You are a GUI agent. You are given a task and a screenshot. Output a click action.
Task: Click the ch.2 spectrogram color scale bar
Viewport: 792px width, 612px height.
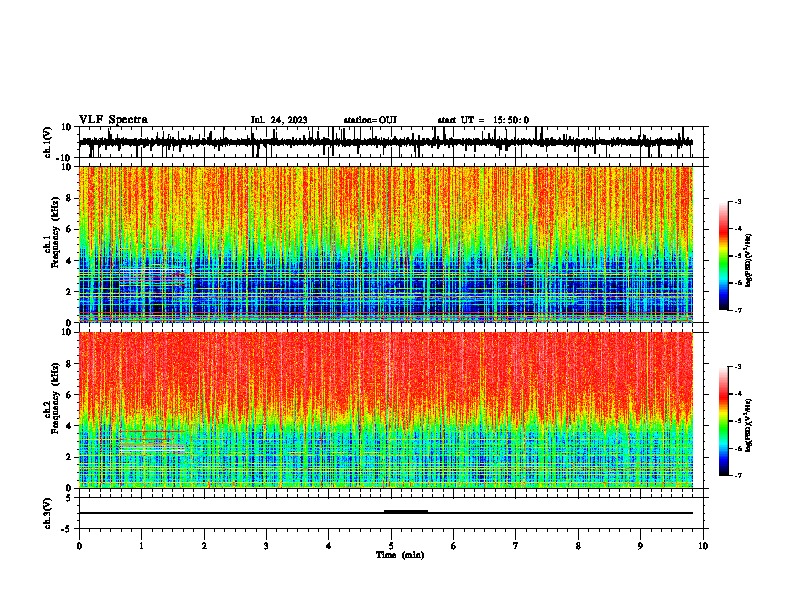point(723,421)
